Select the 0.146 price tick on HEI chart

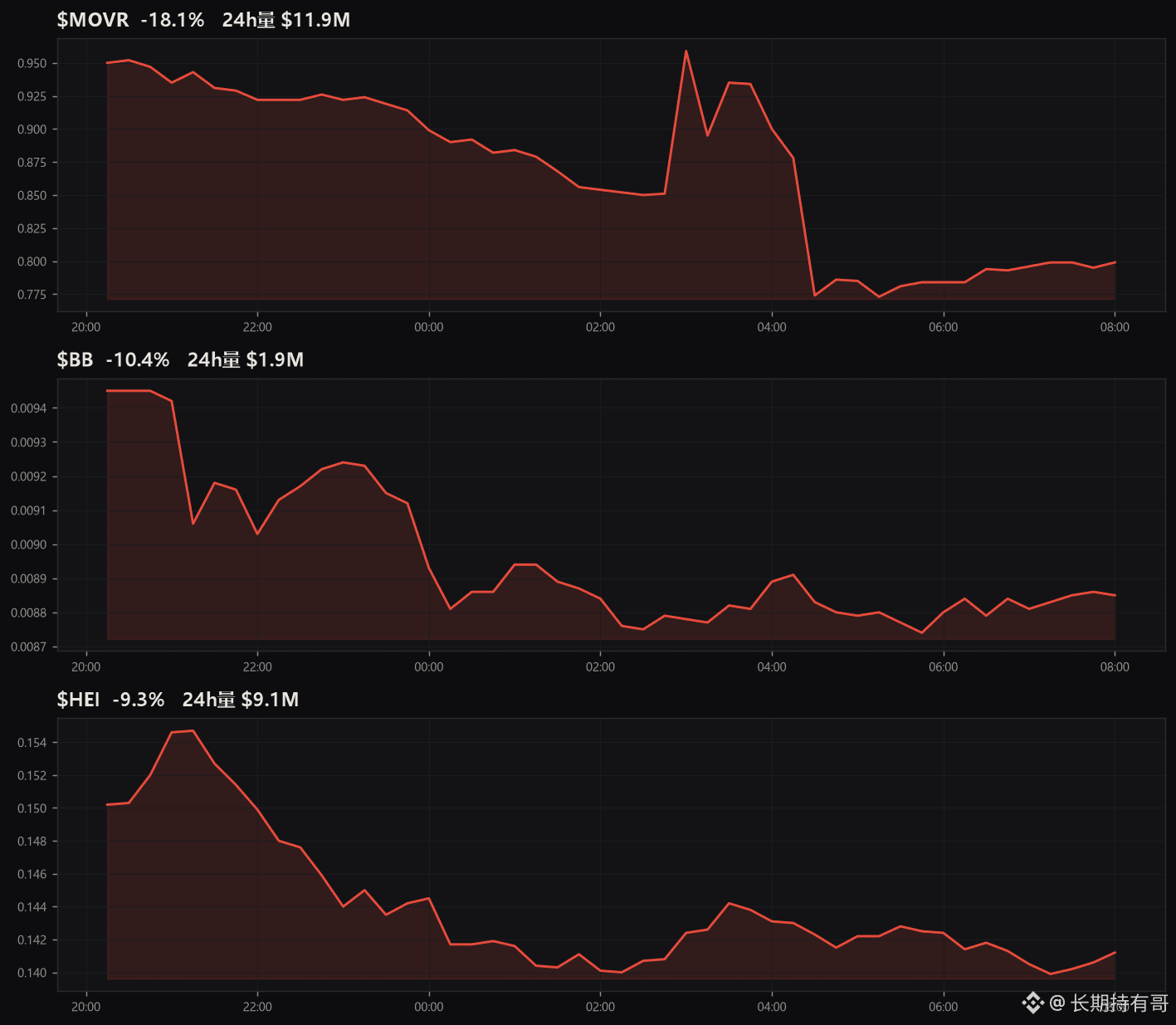[32, 874]
